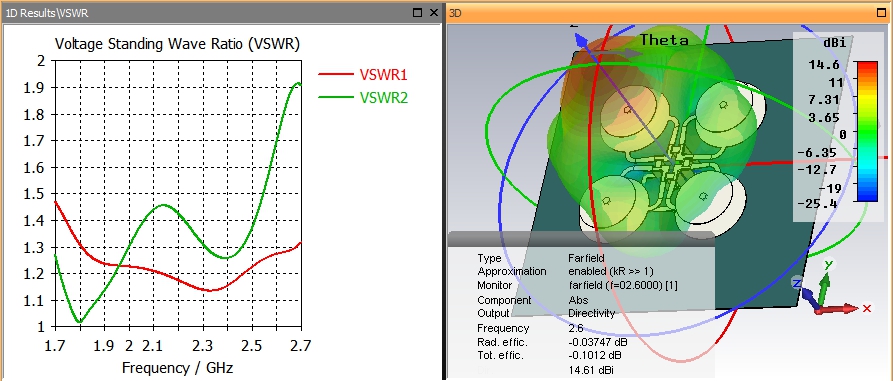The height and width of the screenshot is (381, 893).
Task: Click the 2.7 tick on frequency axis
Action: (300, 346)
